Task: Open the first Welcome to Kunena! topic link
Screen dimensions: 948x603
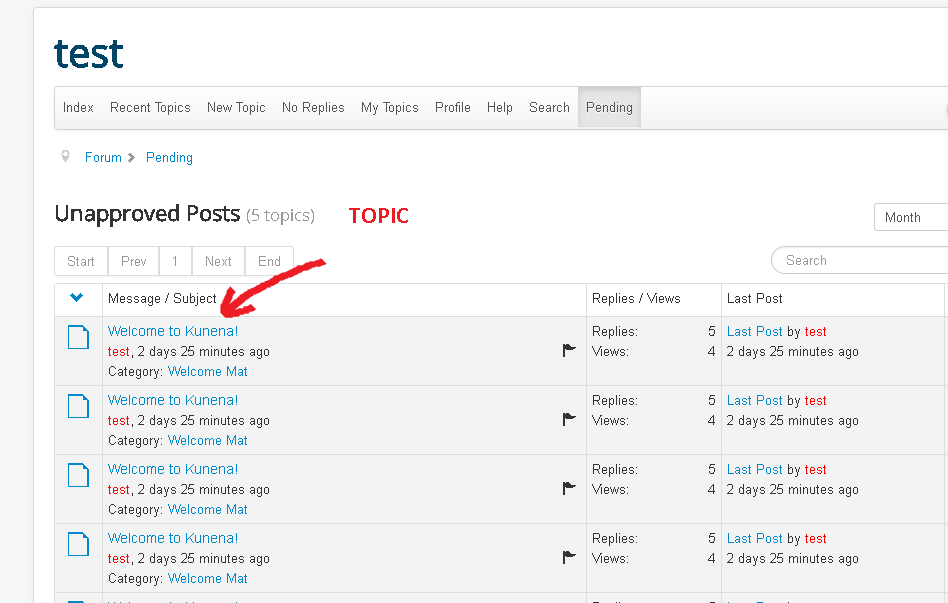Action: [173, 331]
